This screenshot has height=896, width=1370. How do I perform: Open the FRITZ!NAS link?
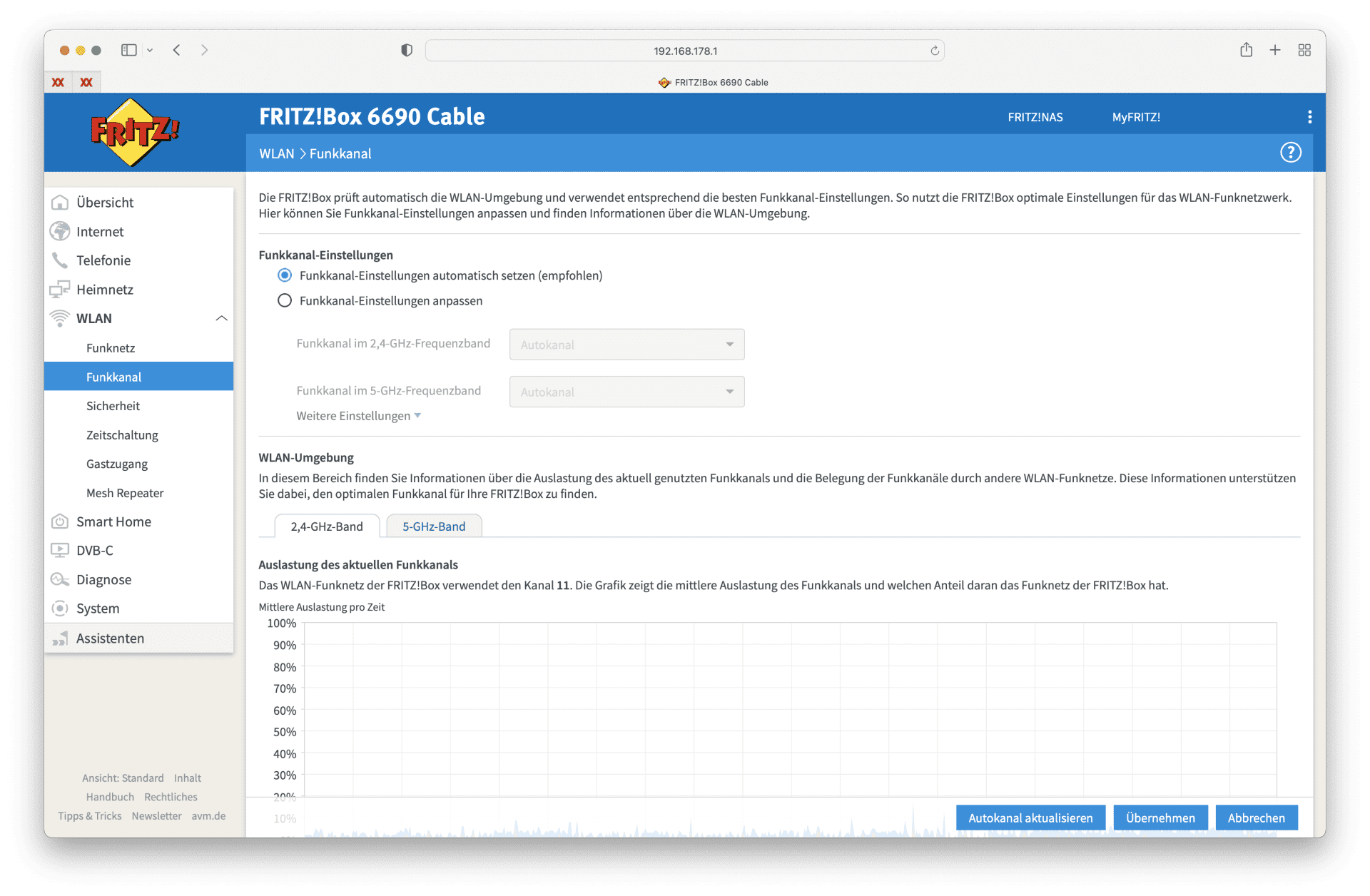(1035, 117)
